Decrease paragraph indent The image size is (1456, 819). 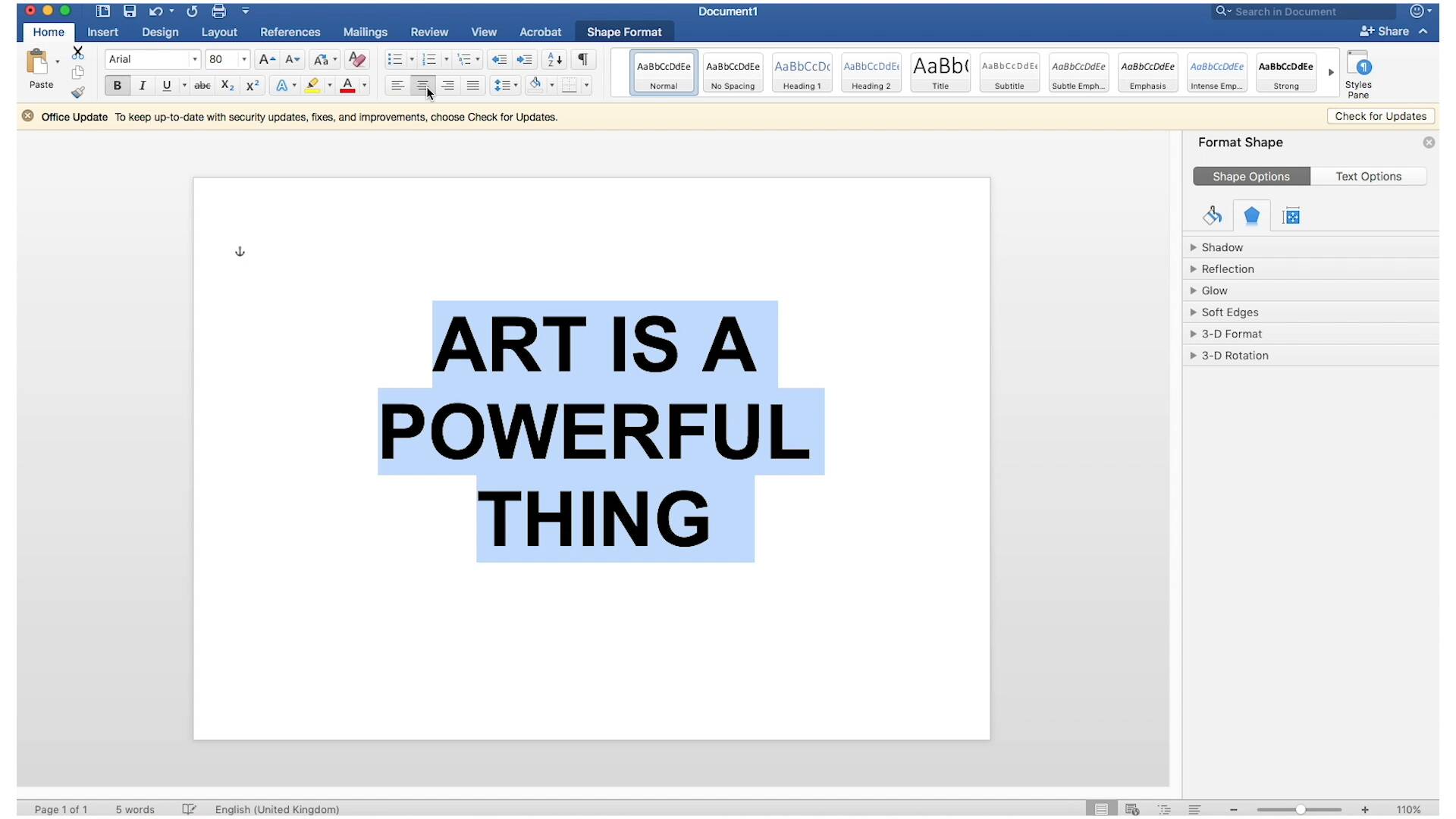coord(499,59)
